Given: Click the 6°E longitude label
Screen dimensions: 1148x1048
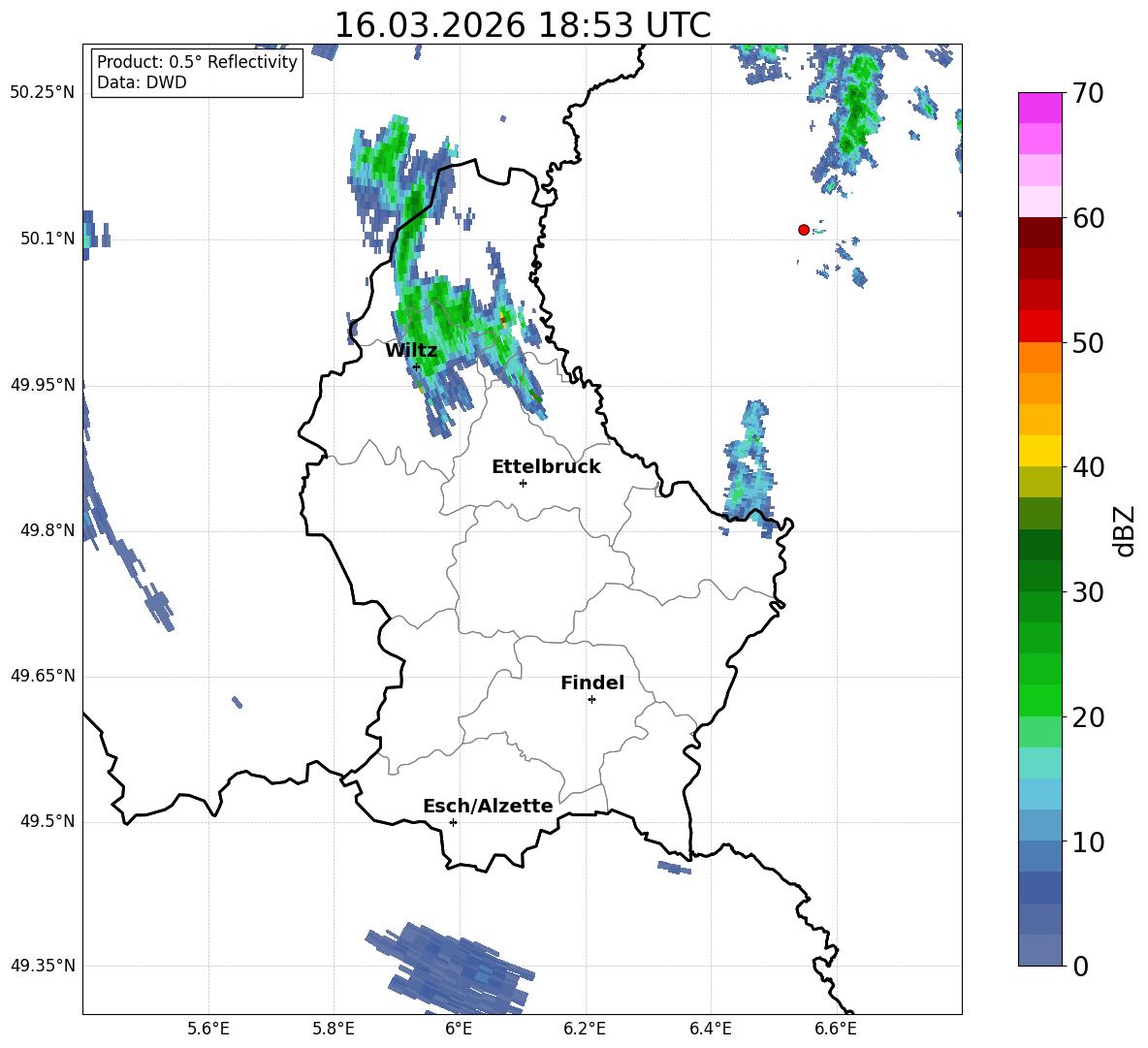Looking at the screenshot, I should pos(459,1029).
